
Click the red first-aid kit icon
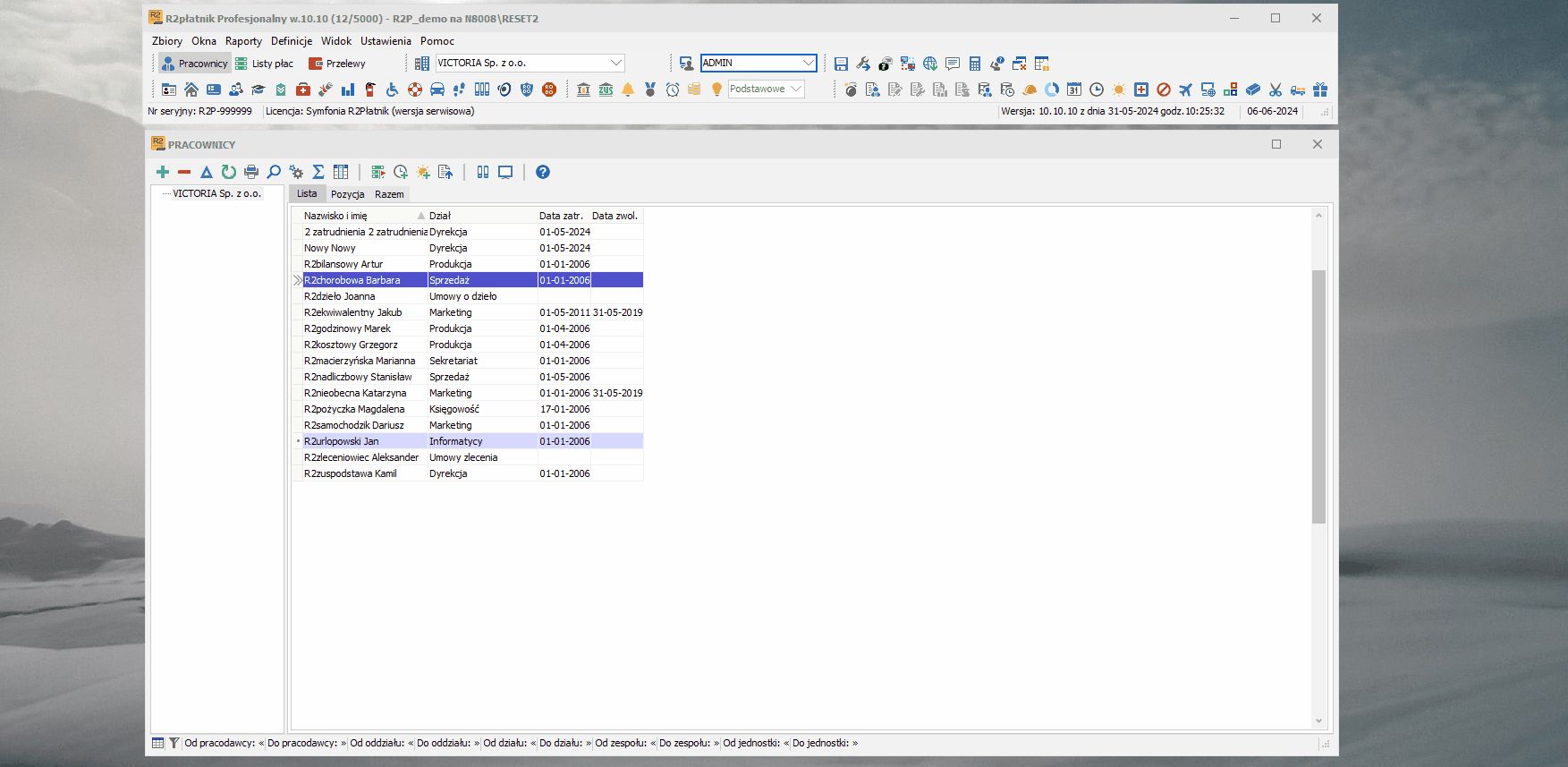pyautogui.click(x=303, y=89)
